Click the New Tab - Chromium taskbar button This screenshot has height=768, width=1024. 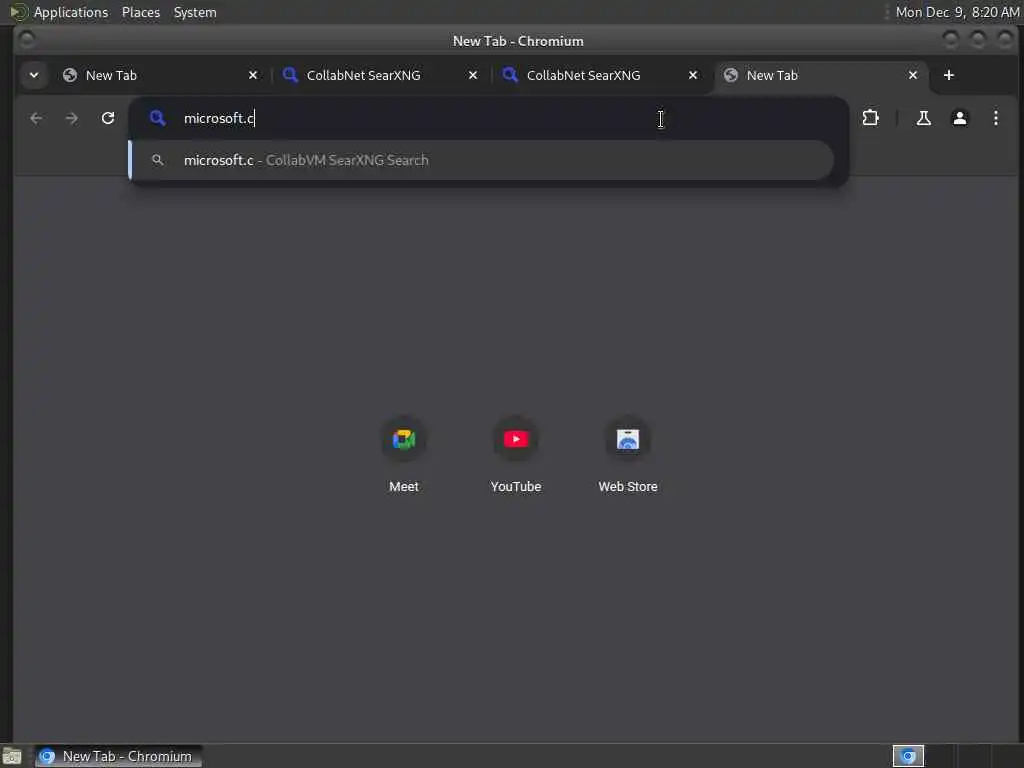pos(118,756)
